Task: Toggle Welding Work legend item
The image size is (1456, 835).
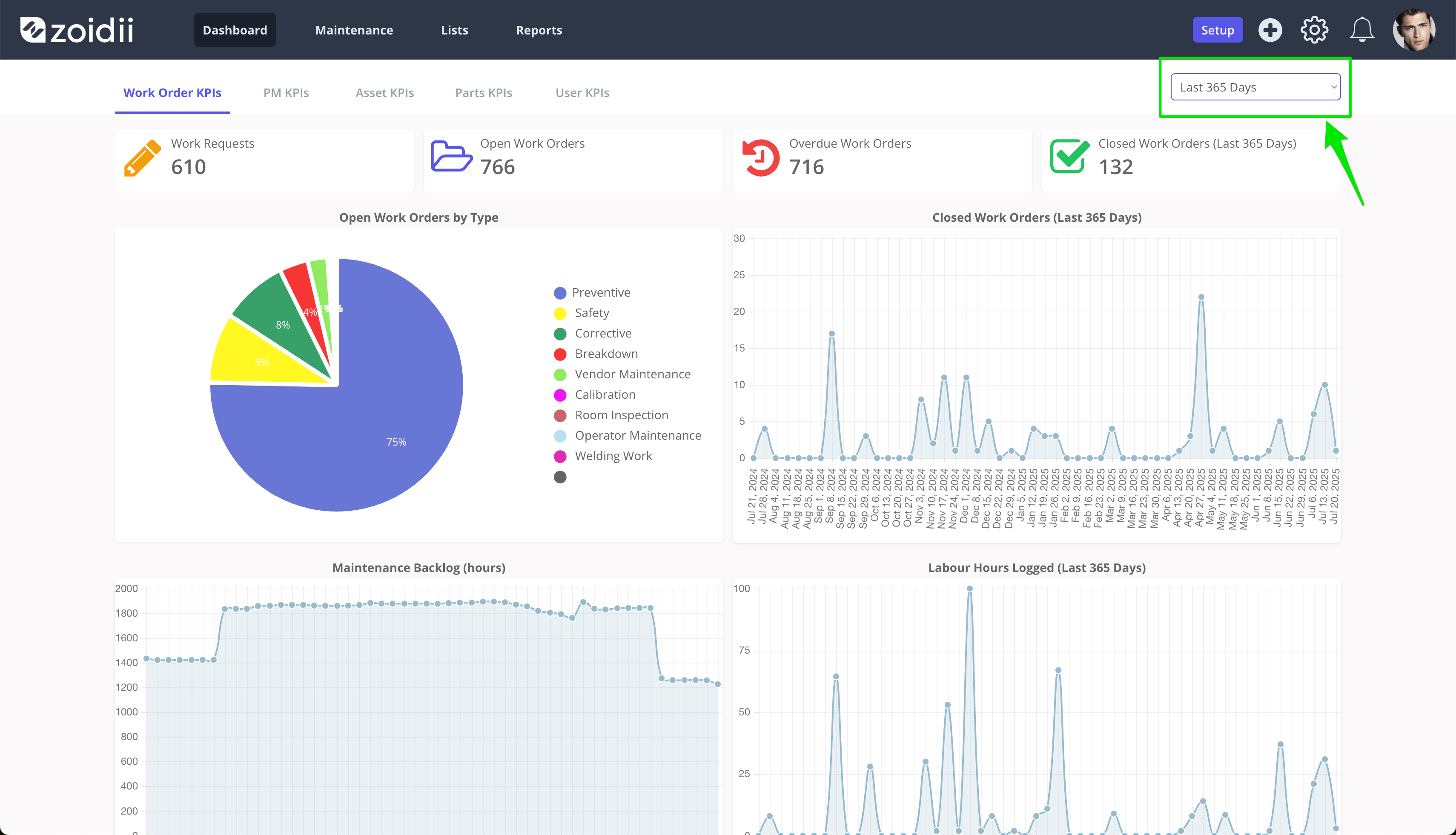Action: click(602, 457)
